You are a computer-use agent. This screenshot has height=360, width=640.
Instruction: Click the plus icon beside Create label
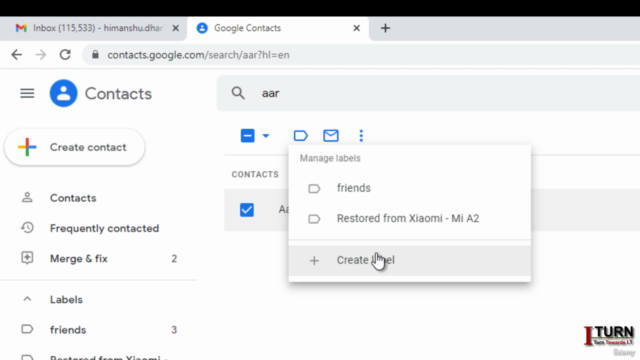point(314,260)
